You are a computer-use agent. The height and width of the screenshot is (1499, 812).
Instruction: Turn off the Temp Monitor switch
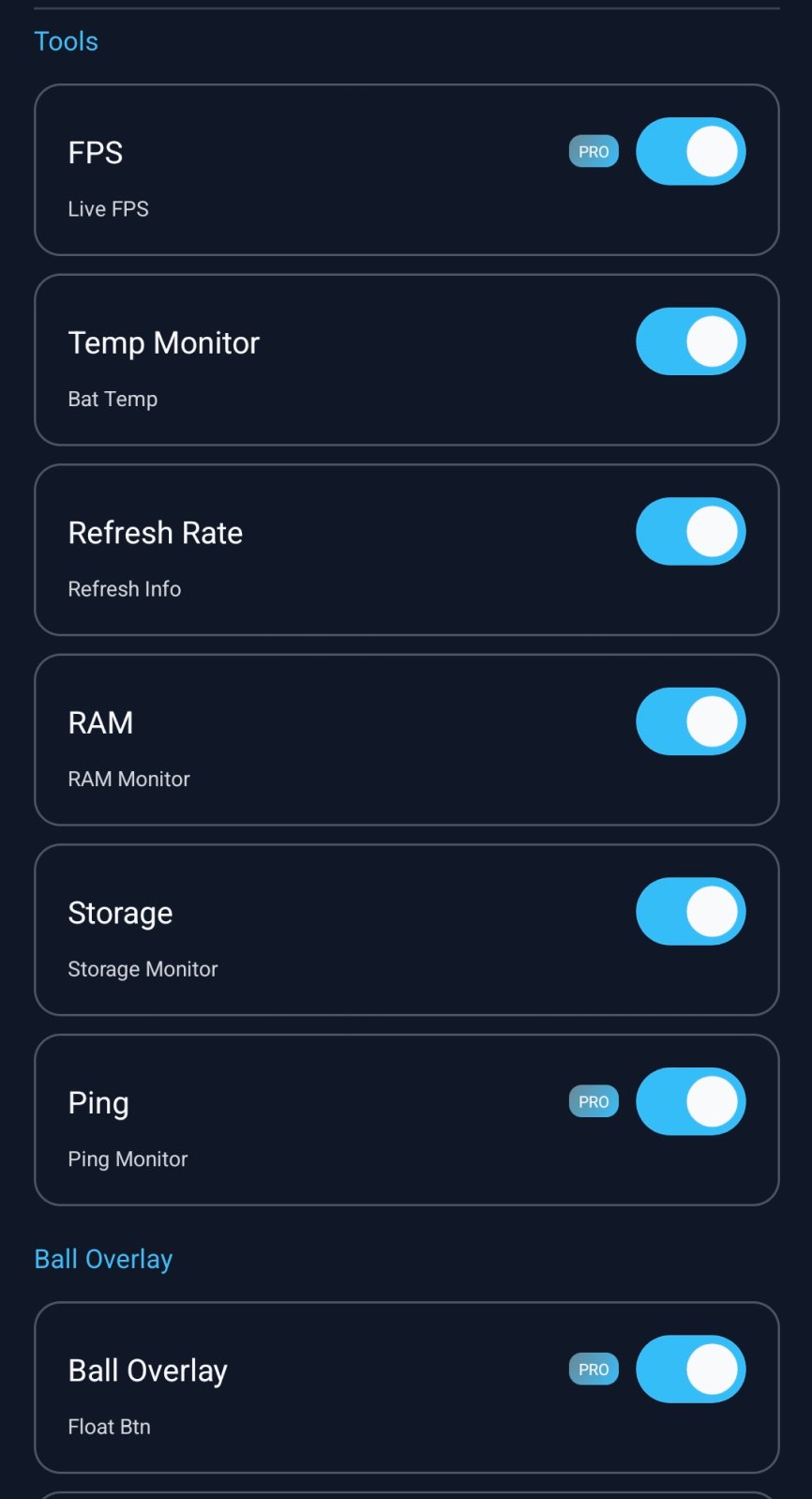691,342
